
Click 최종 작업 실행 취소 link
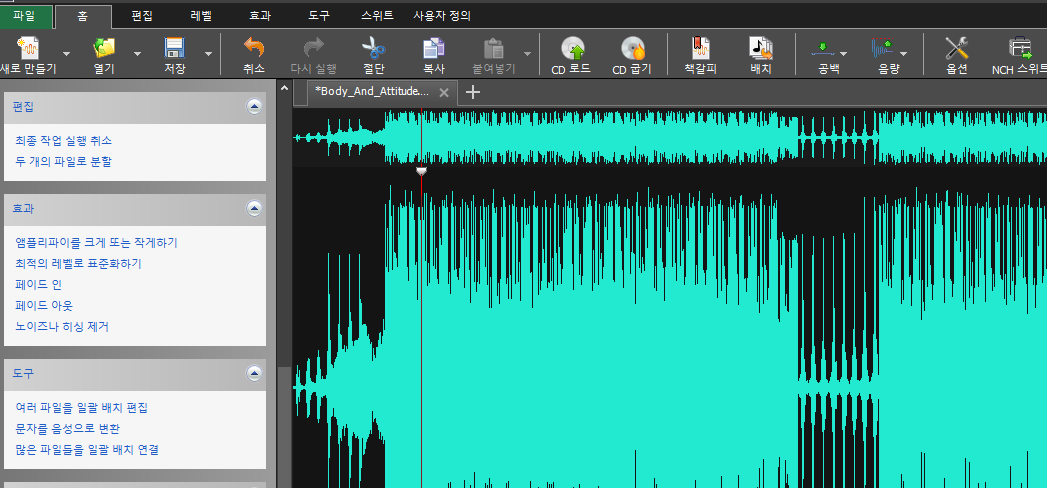pyautogui.click(x=63, y=141)
